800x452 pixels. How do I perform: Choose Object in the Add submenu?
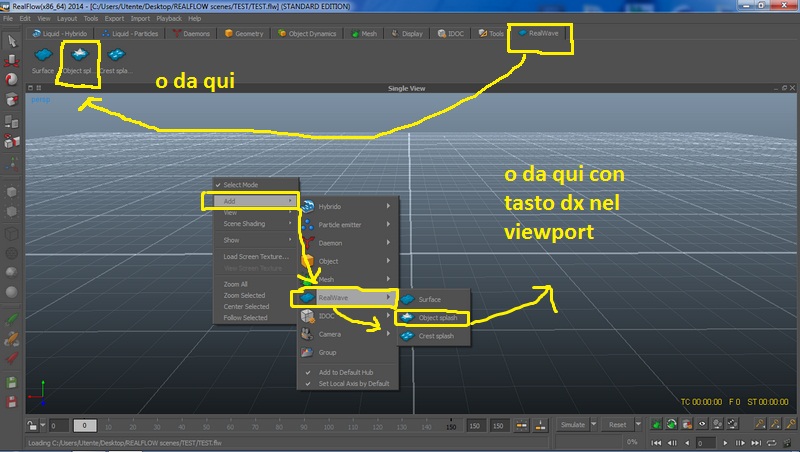coord(348,261)
